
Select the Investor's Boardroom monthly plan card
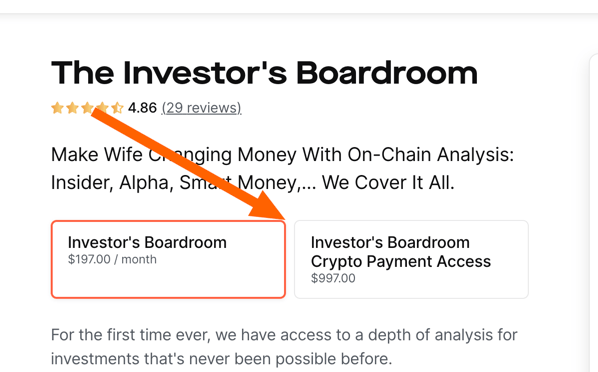coord(168,259)
